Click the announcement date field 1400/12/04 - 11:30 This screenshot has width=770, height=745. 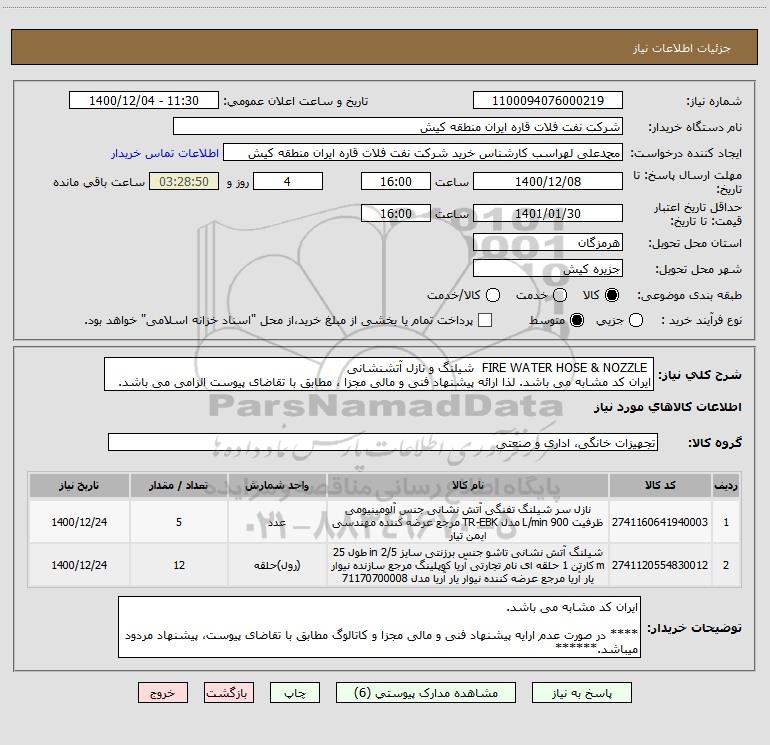click(144, 101)
